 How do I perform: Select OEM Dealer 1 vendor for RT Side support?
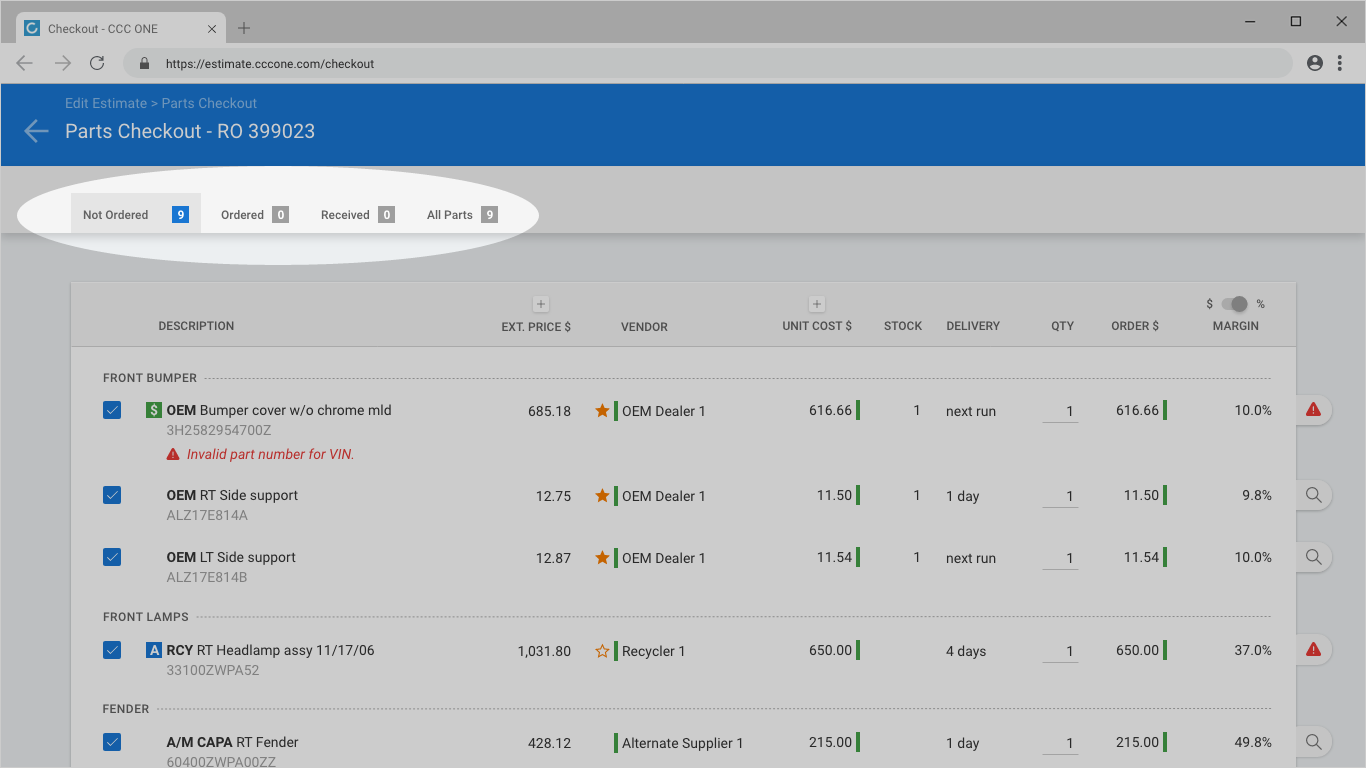coord(664,496)
